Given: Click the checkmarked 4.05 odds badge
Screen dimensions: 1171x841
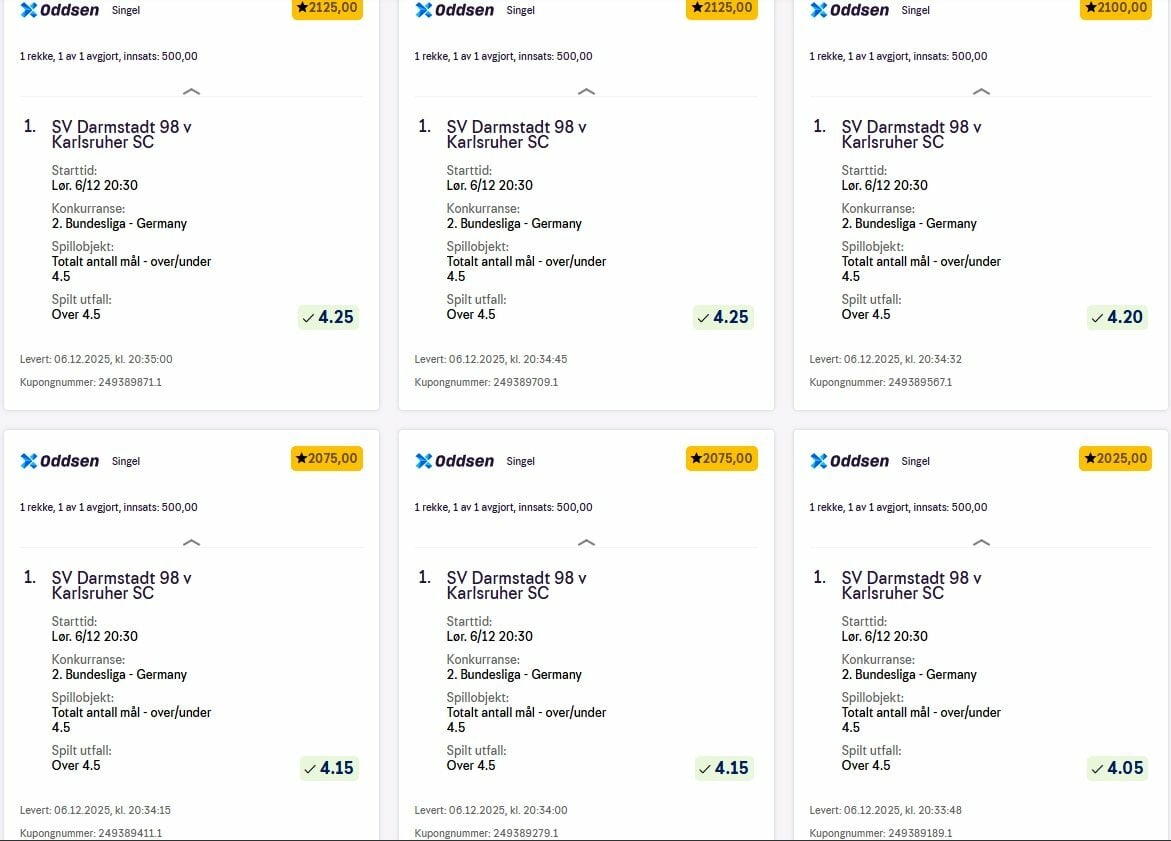Looking at the screenshot, I should click(1117, 768).
